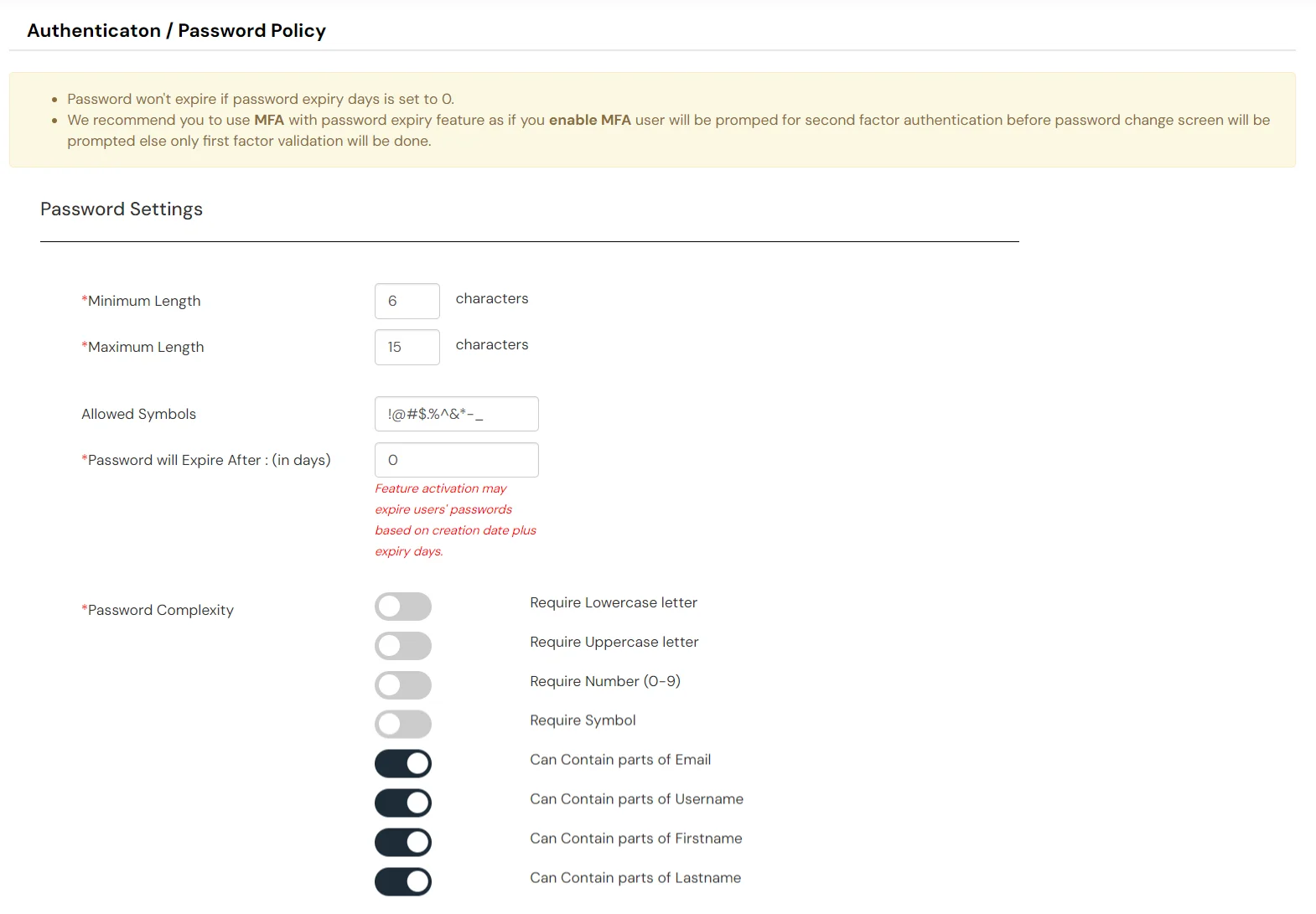This screenshot has height=914, width=1316.
Task: Click the 'We recommend you to use MFA' notice line
Action: (669, 130)
